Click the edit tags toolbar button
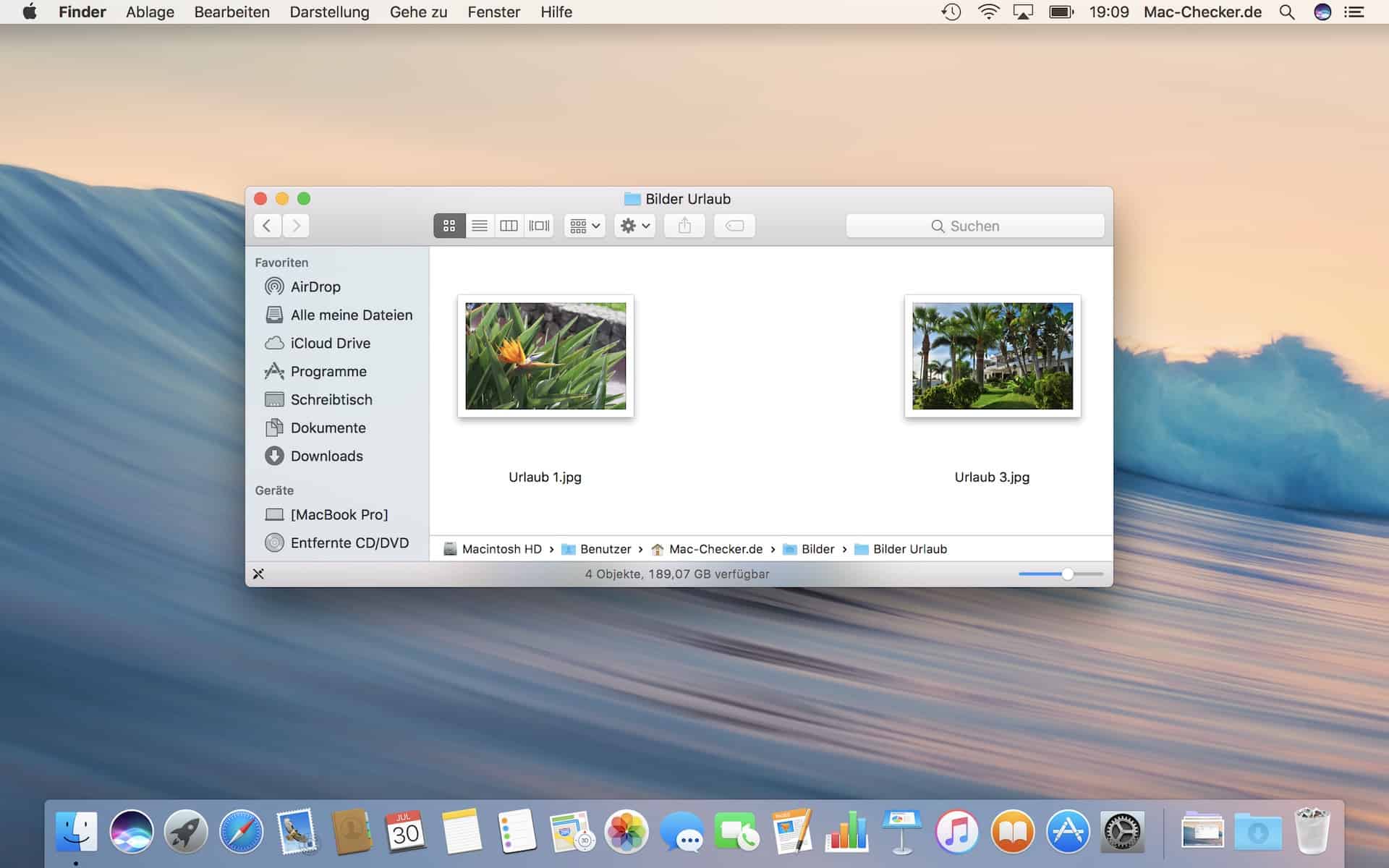 [x=734, y=226]
